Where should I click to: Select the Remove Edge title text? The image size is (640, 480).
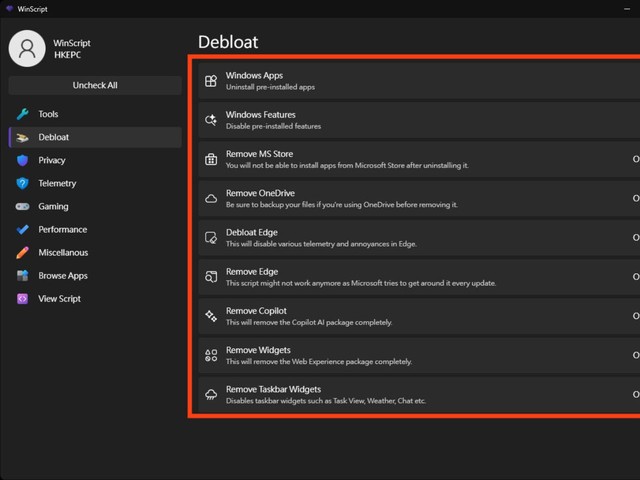252,271
